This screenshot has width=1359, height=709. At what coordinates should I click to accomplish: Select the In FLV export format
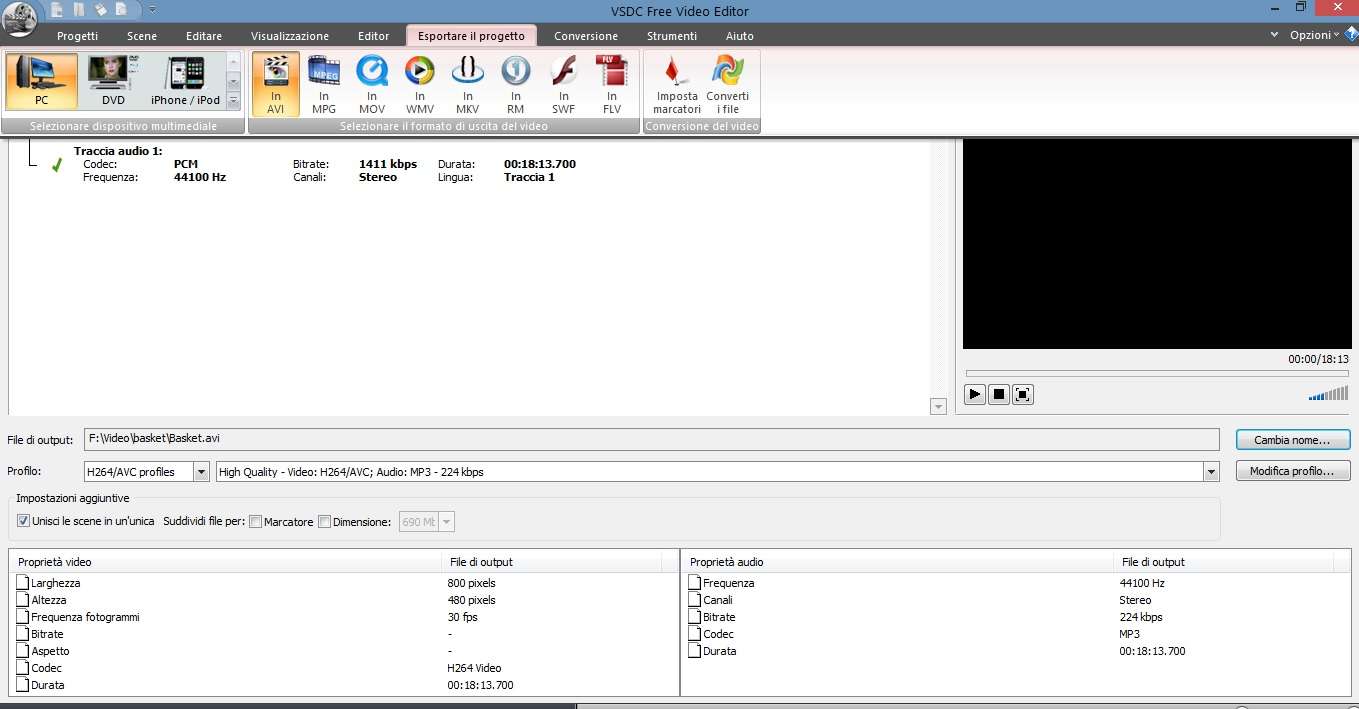point(612,84)
